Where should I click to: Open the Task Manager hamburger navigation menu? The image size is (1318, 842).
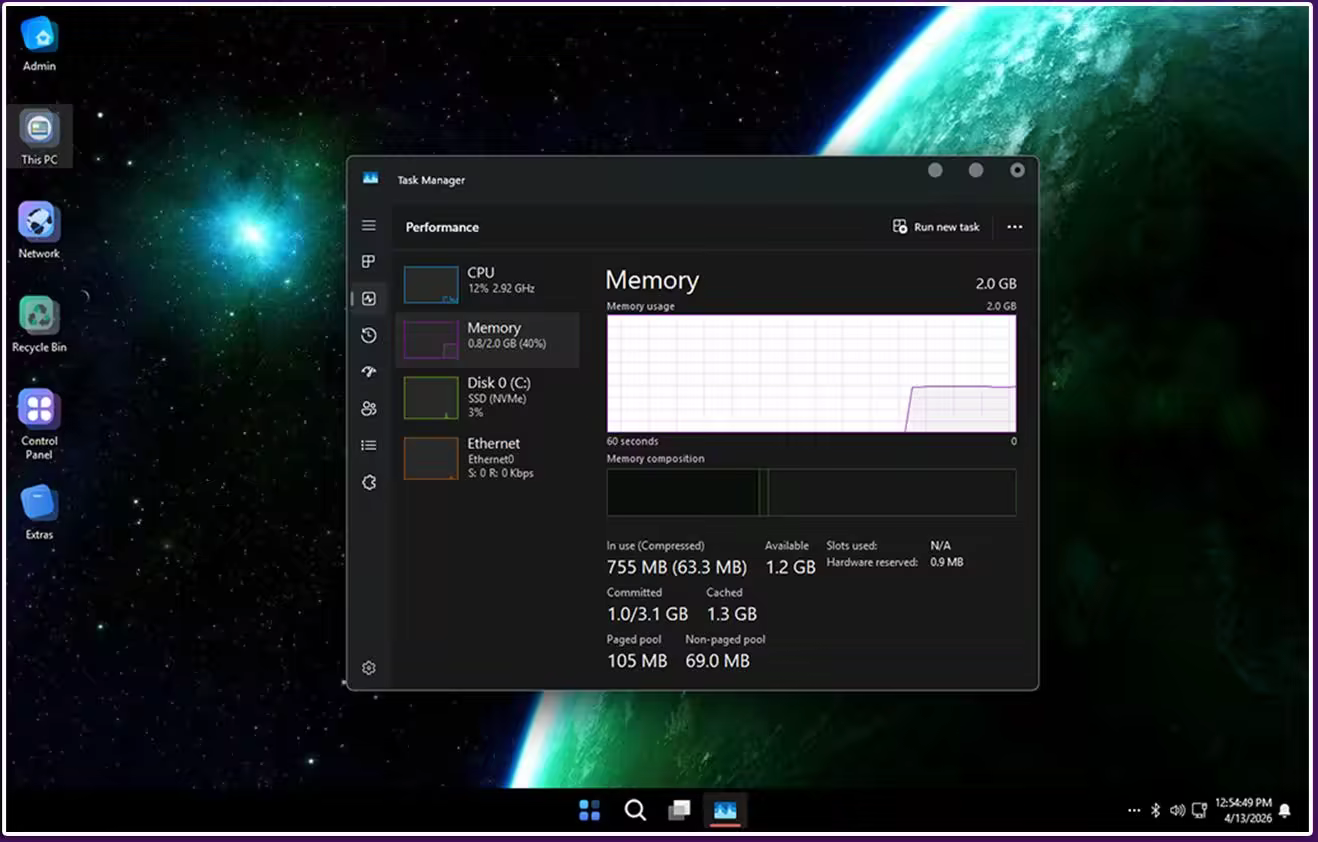(369, 226)
